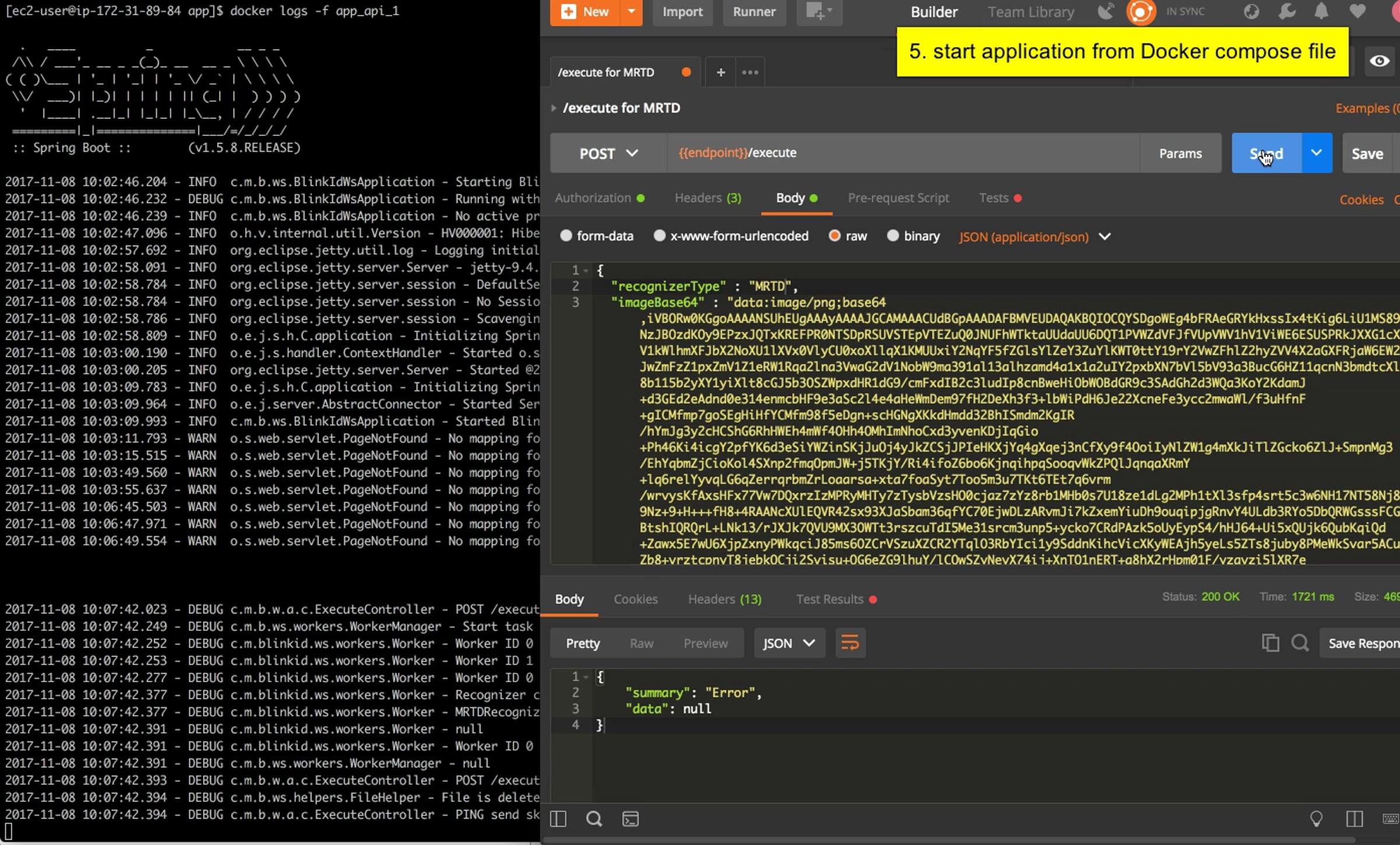Select the form-data radio button
This screenshot has width=1400, height=845.
click(566, 236)
